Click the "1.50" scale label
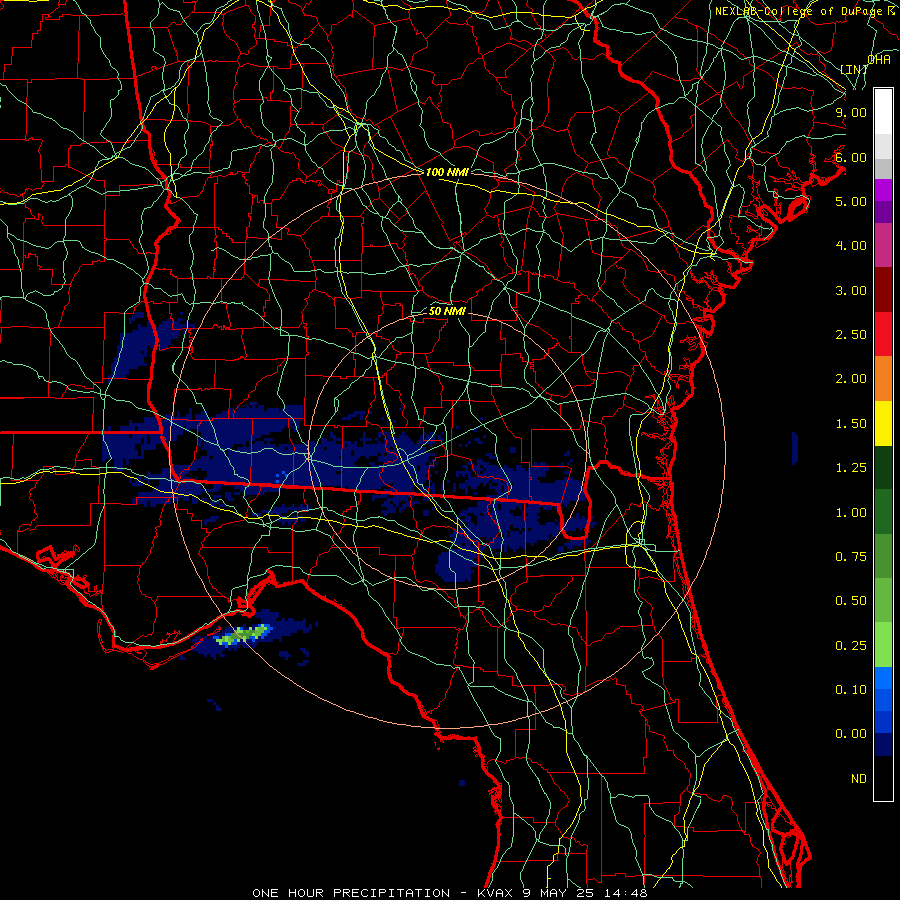The image size is (900, 900). [x=851, y=424]
